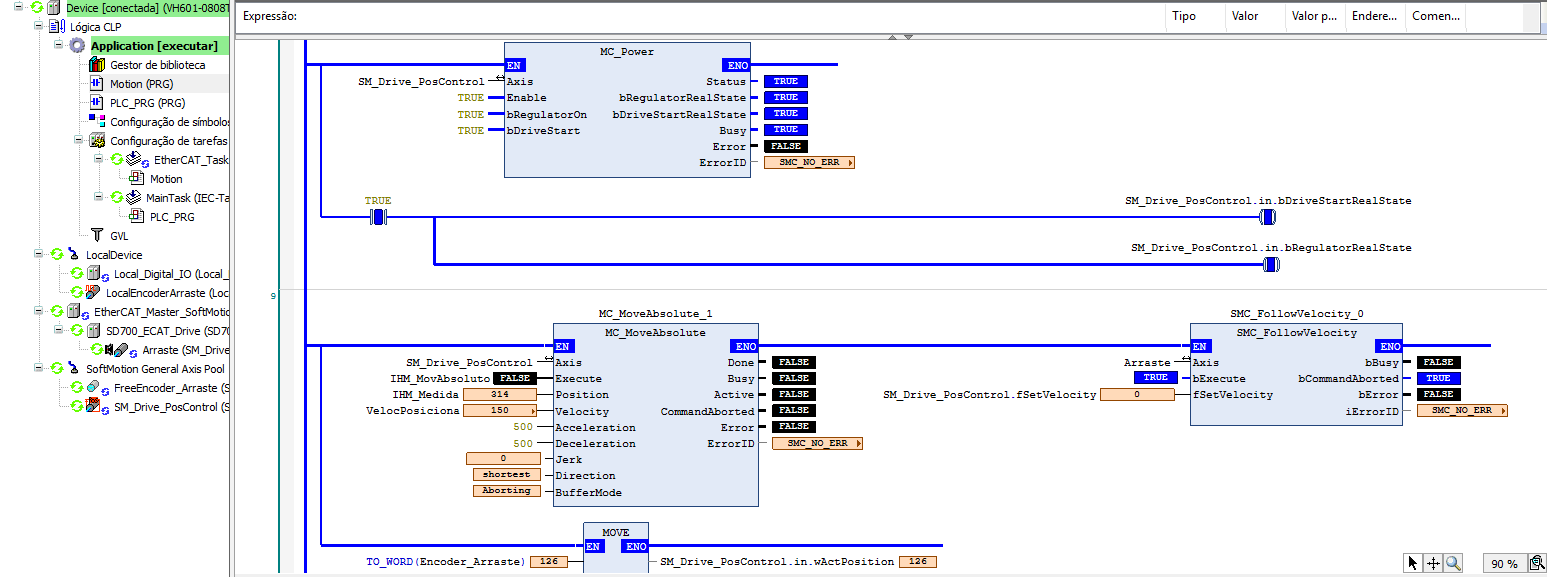Collapse the Configuração de tarefas node
Image resolution: width=1547 pixels, height=577 pixels.
point(79,141)
